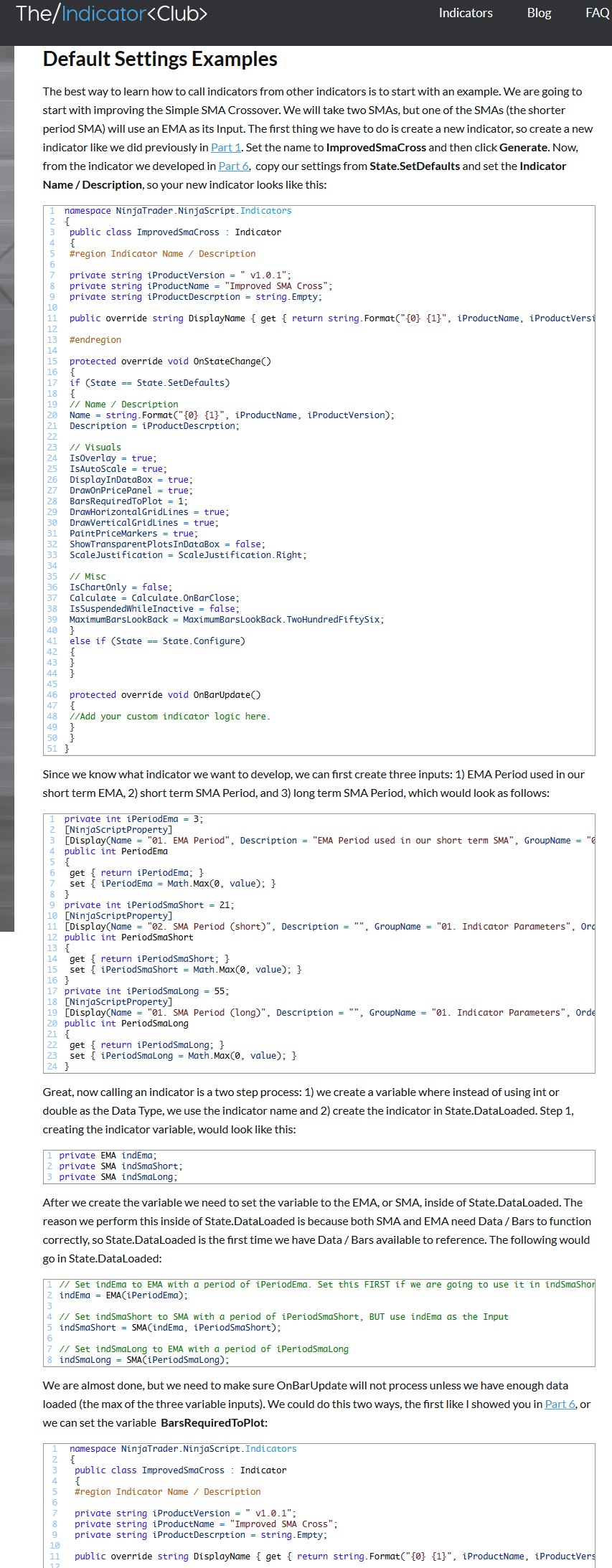Click code line 'public int PeriodEma'

coord(116,851)
